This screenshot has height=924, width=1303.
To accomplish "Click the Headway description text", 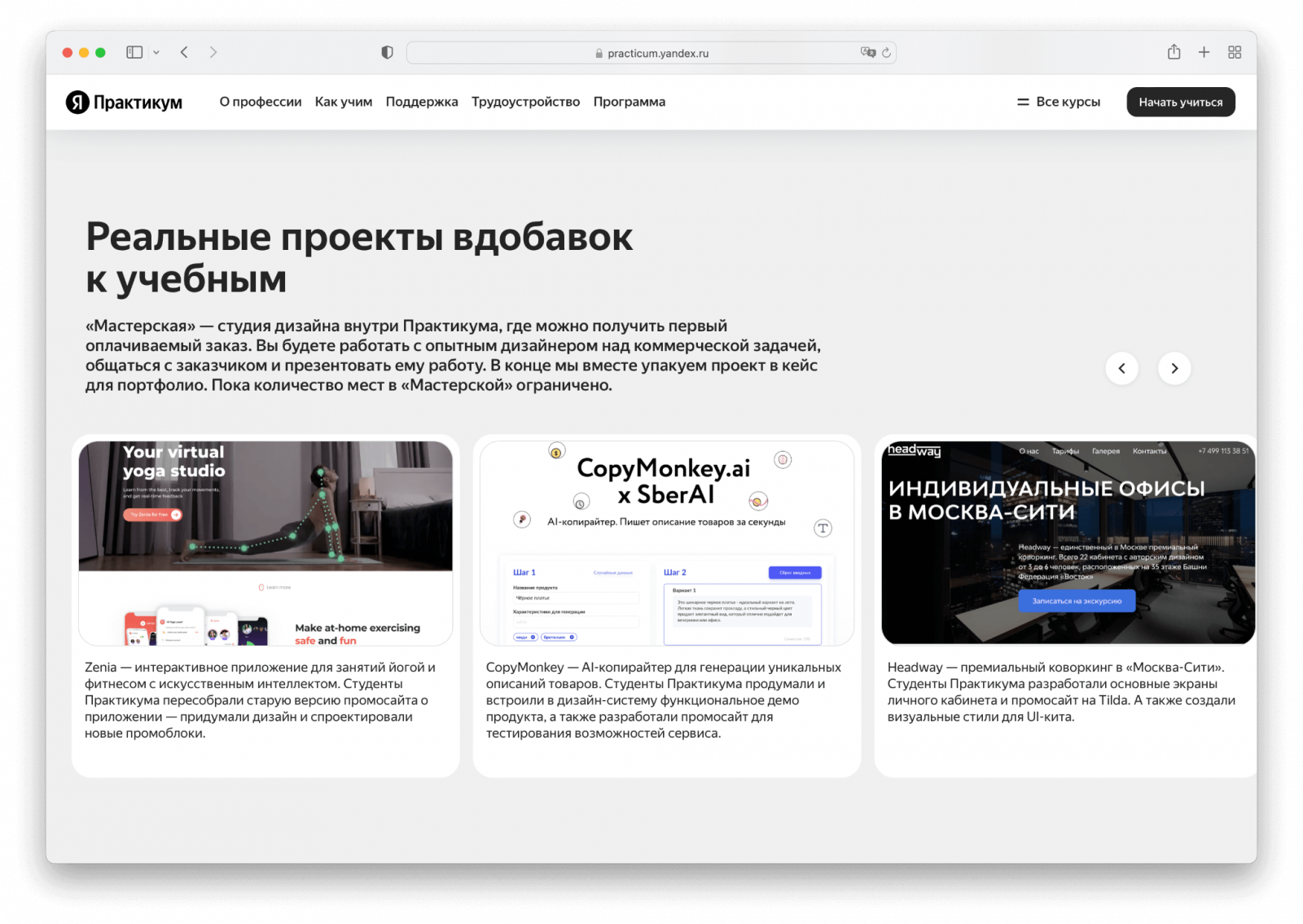I will pyautogui.click(x=1061, y=692).
